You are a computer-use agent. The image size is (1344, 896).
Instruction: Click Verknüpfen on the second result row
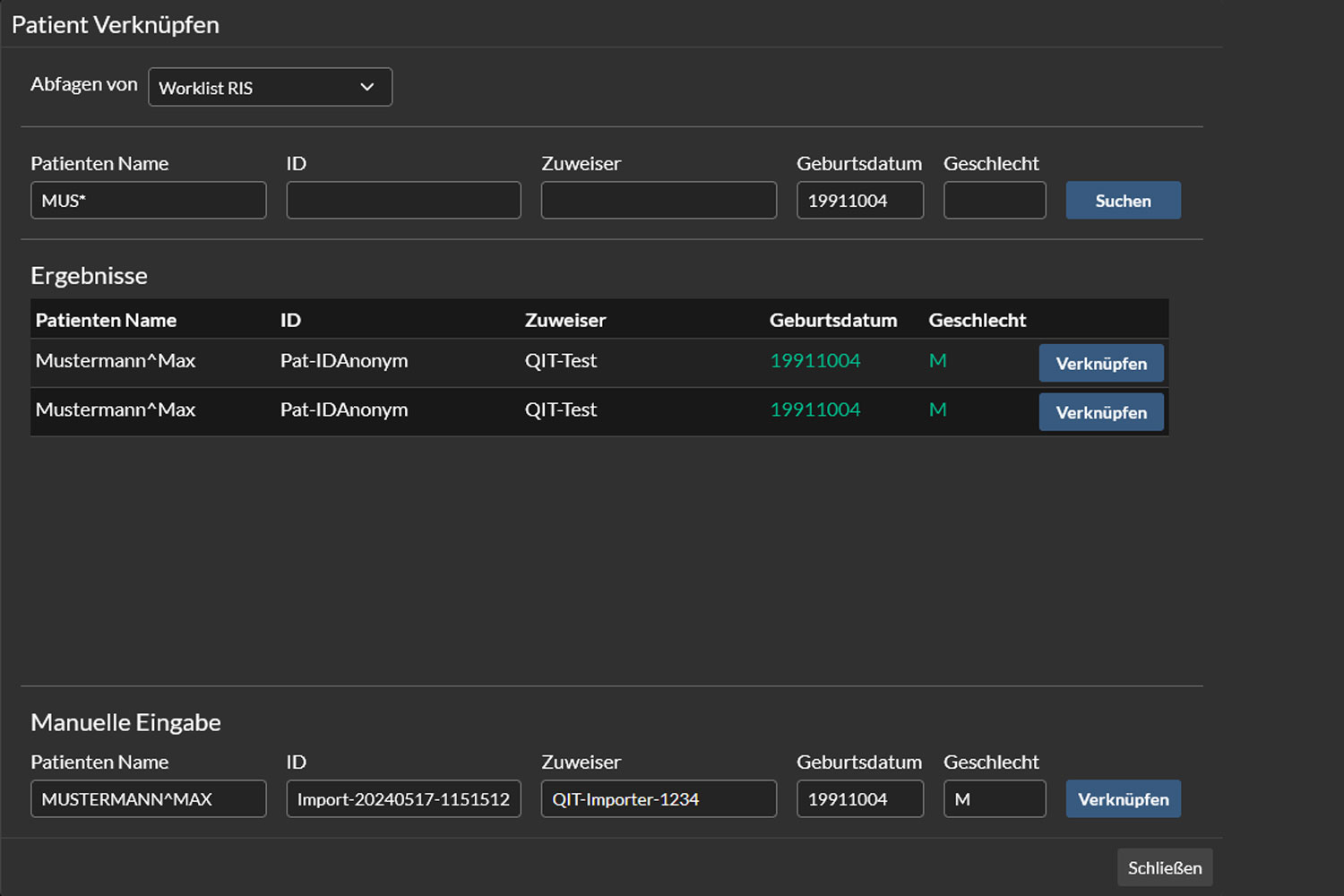tap(1101, 412)
